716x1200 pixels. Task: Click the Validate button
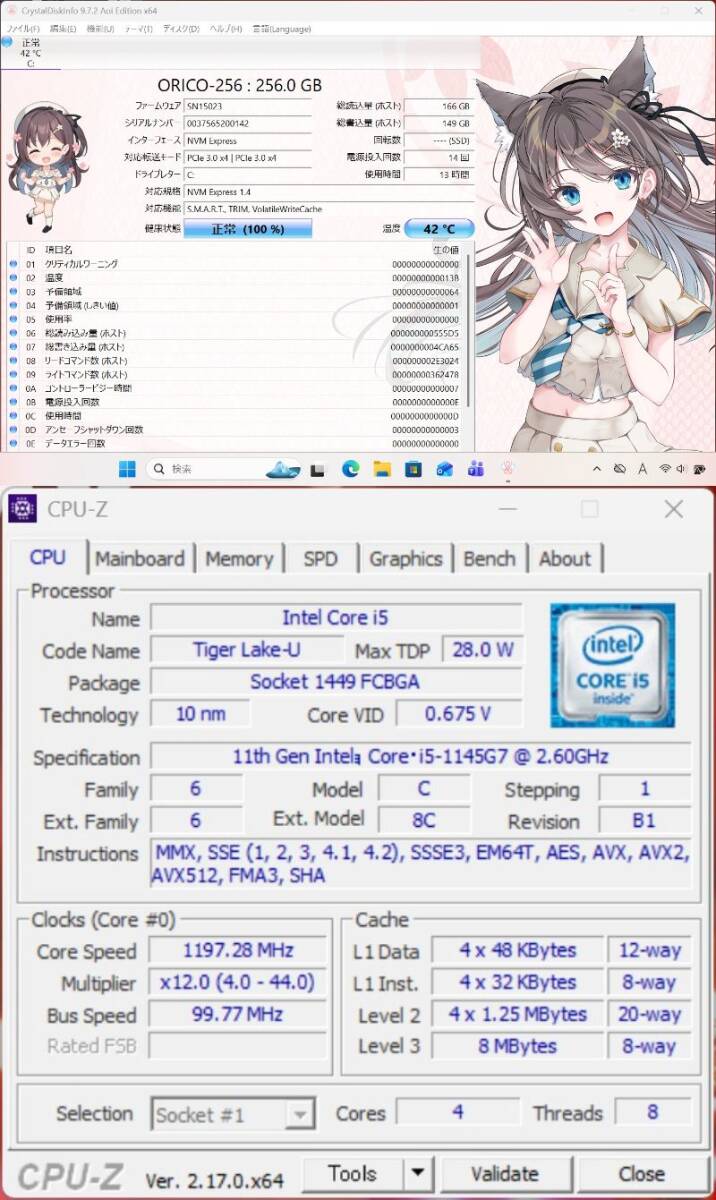click(504, 1174)
